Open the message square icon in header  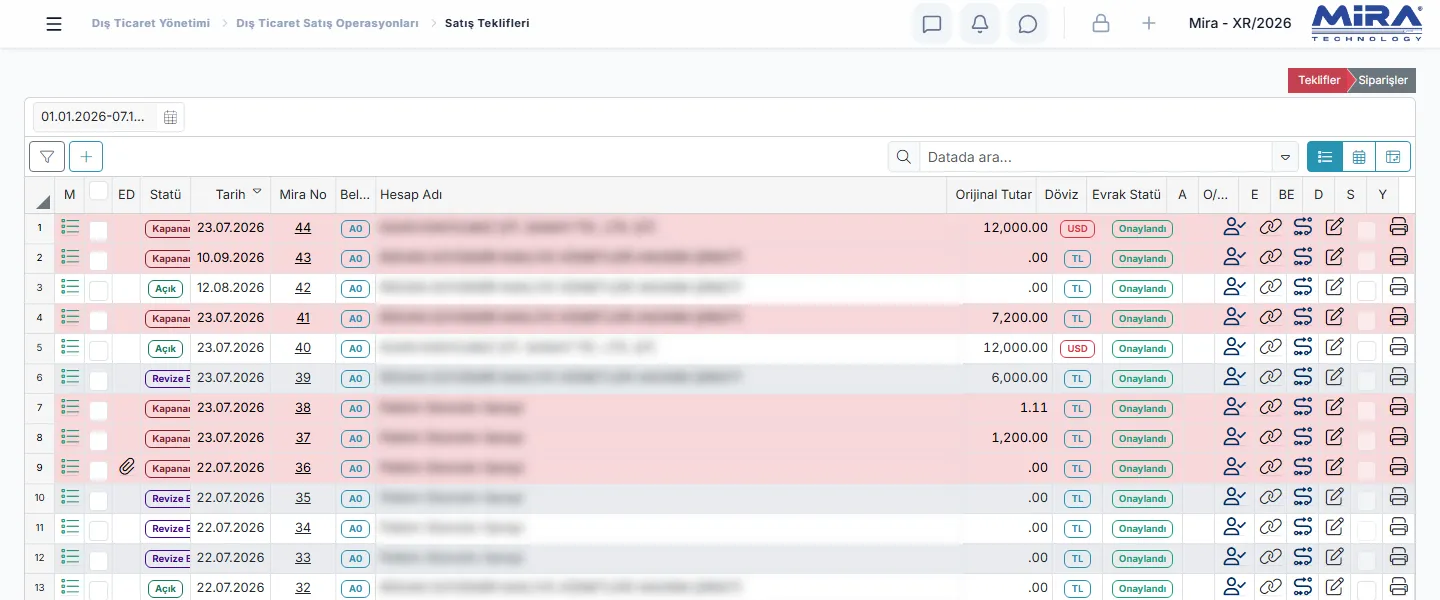pos(932,24)
